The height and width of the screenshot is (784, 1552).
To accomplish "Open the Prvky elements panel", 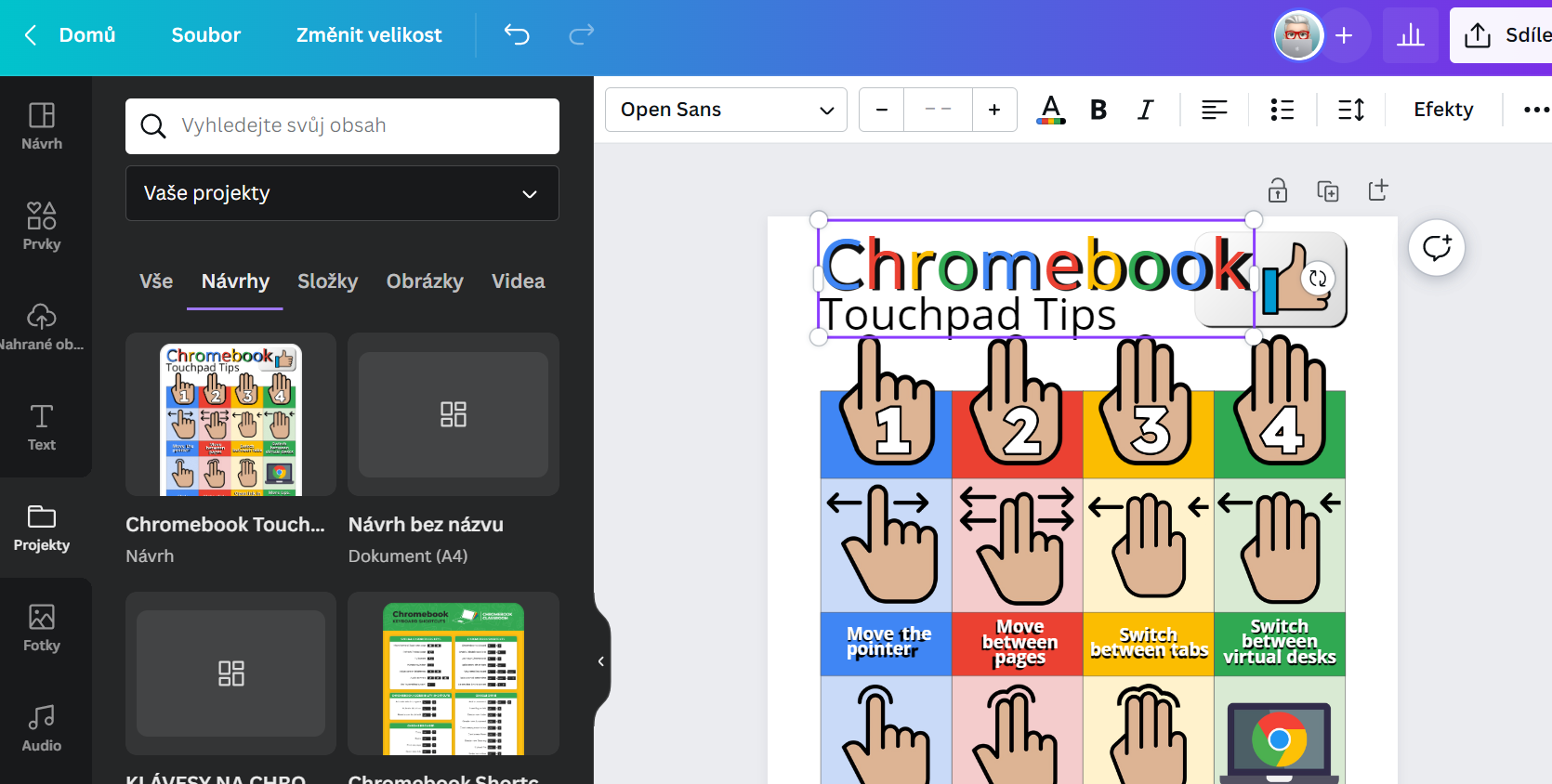I will coord(42,227).
